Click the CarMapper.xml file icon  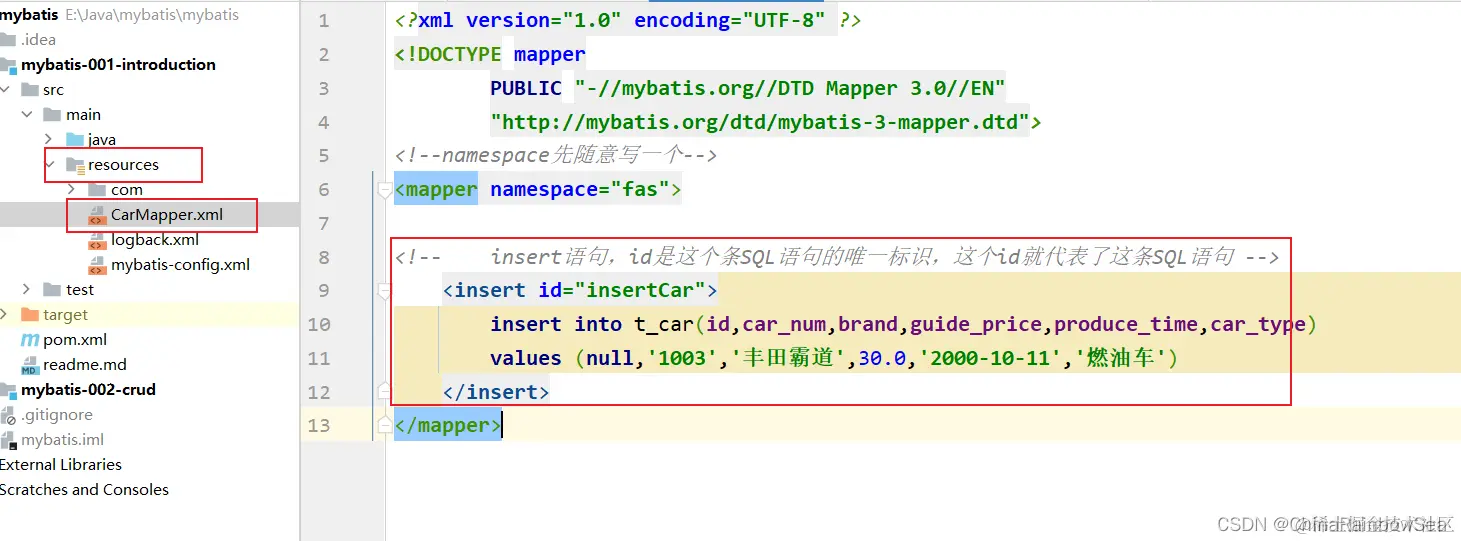97,215
